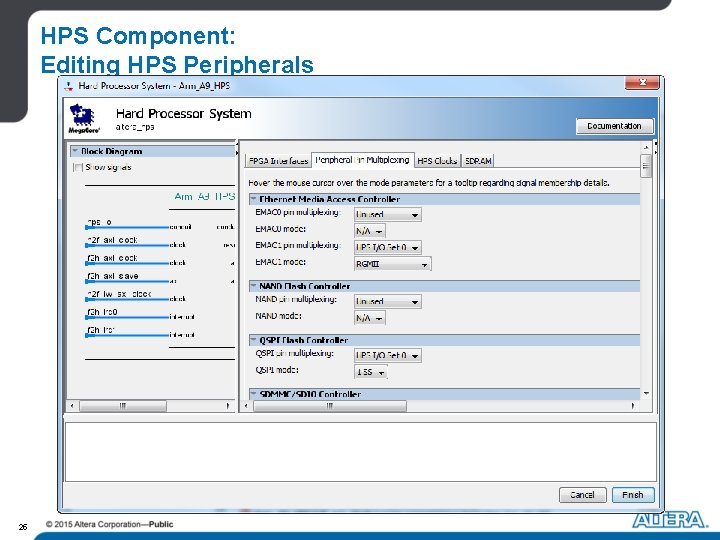The height and width of the screenshot is (540, 720).
Task: Select the f2h_axi_clock signal
Action: [x=112, y=258]
